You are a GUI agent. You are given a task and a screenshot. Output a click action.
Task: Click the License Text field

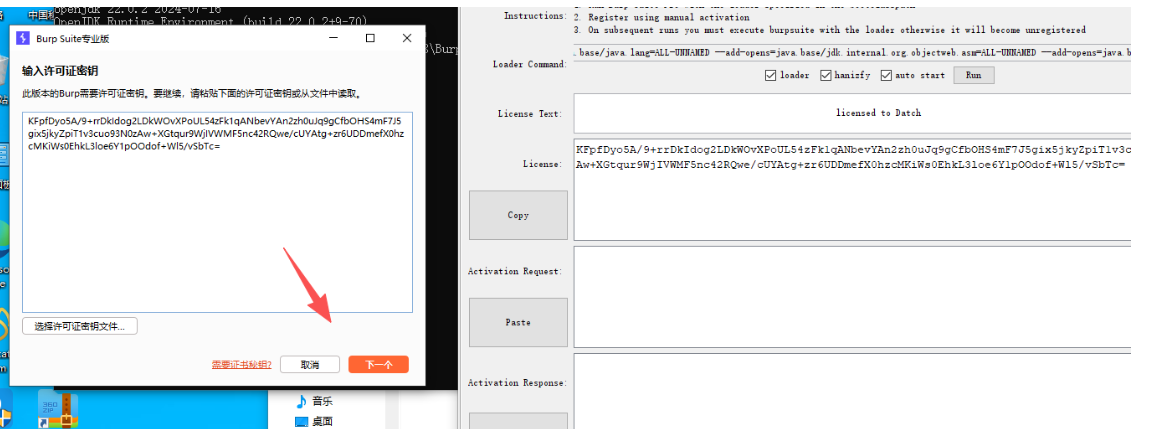[850, 113]
